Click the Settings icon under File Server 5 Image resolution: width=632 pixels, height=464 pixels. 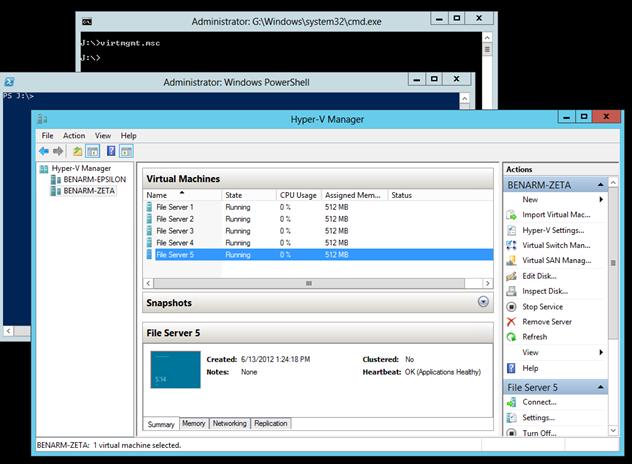(x=511, y=418)
